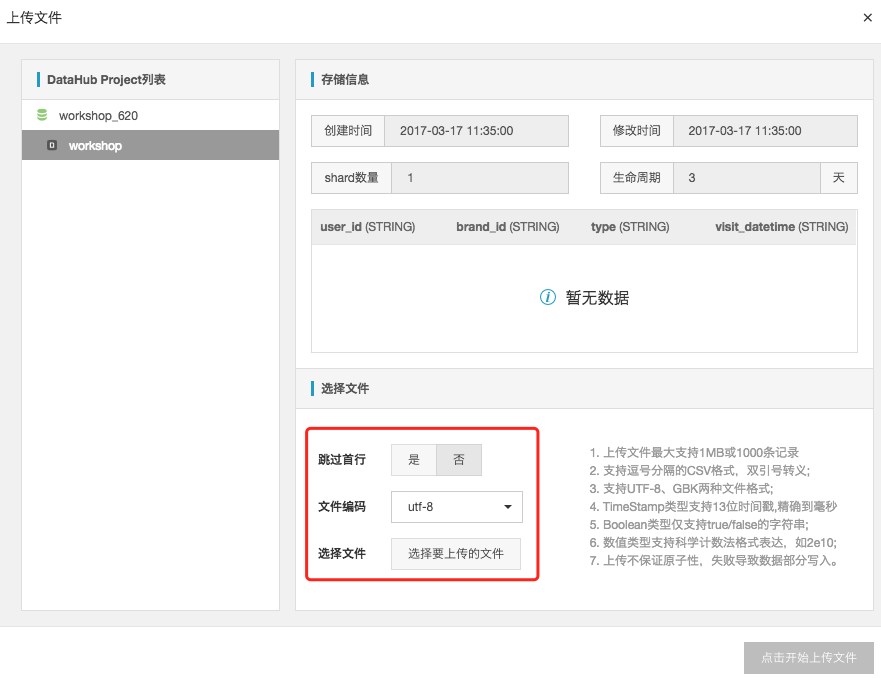Open the 文件编码 utf-8 dropdown
881x678 pixels.
click(x=456, y=507)
